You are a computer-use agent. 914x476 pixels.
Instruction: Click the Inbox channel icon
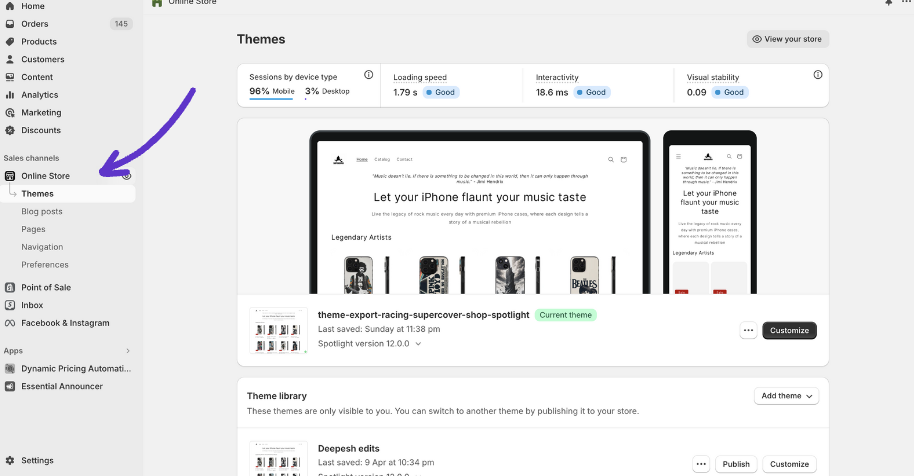point(10,305)
